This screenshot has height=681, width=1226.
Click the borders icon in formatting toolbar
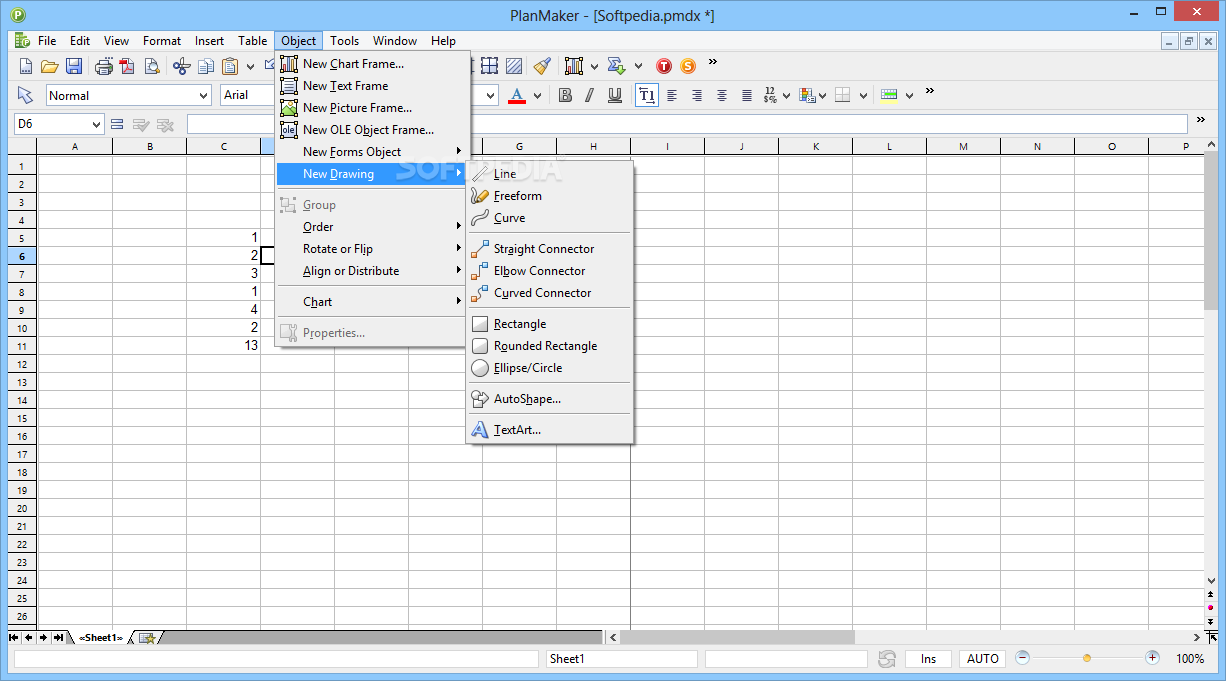tap(843, 95)
